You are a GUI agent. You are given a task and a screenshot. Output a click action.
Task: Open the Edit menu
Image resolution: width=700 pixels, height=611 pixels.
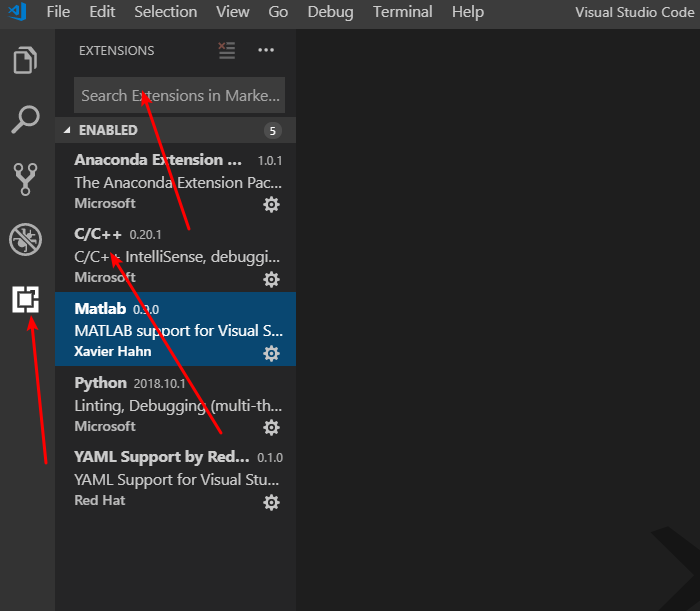coord(102,12)
